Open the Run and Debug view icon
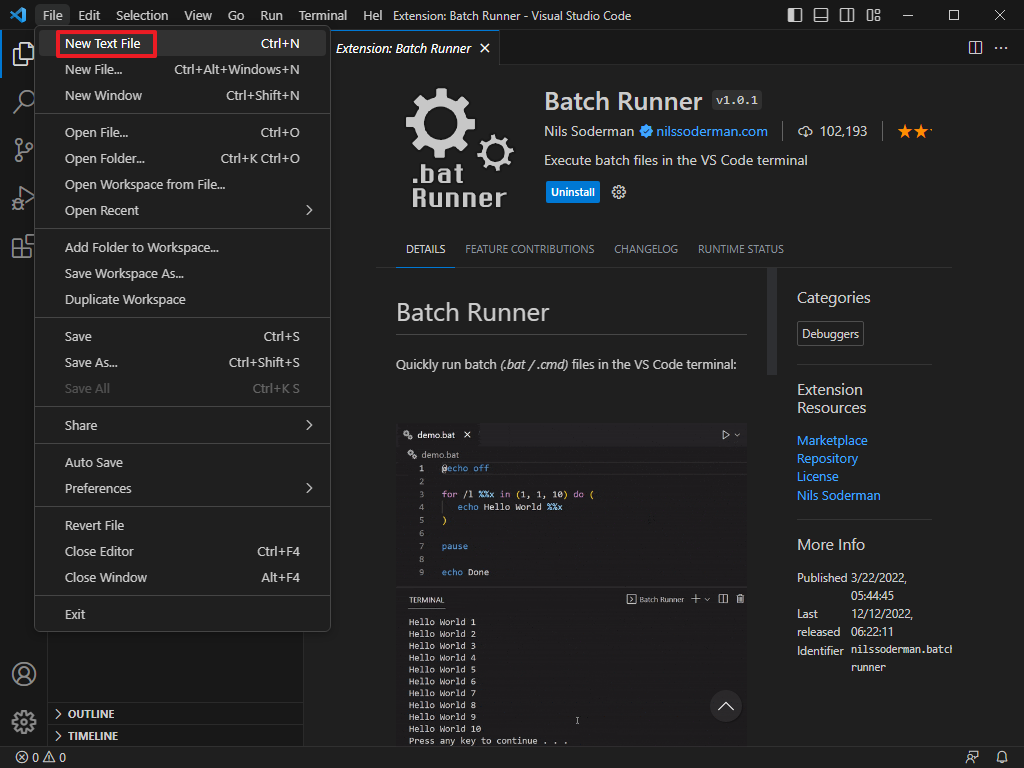Screen dimensions: 1024x768 click(x=23, y=198)
